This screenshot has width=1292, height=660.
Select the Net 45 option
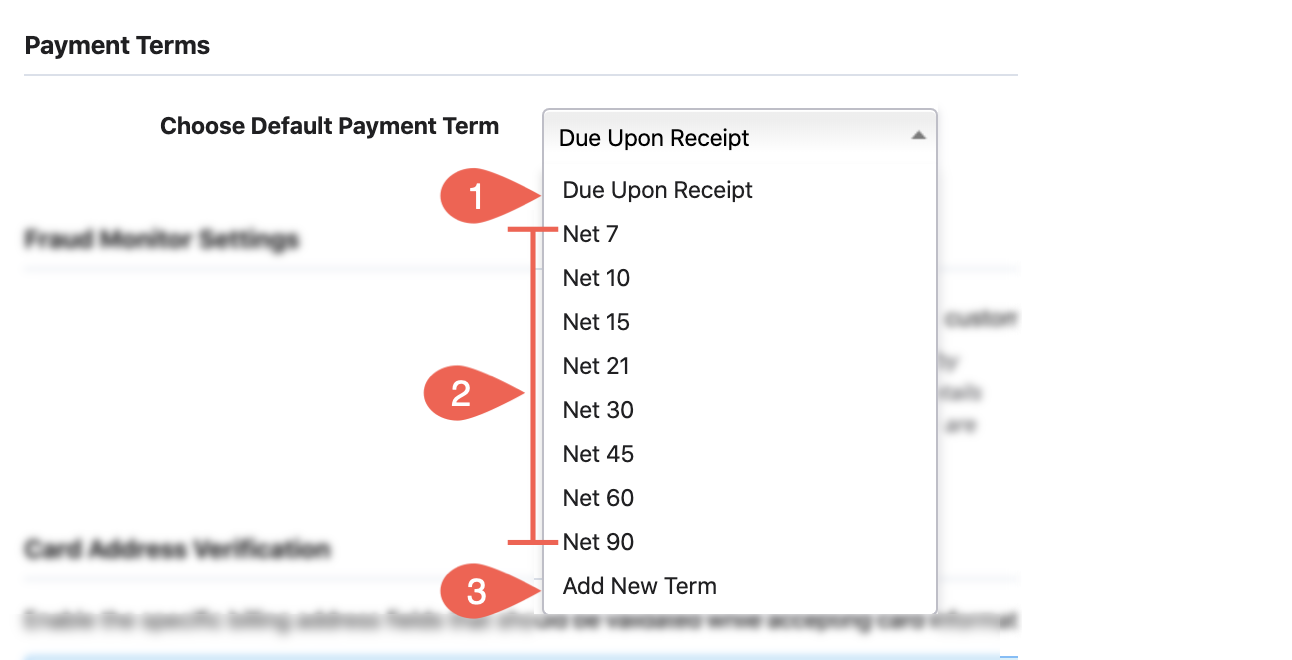(x=740, y=454)
